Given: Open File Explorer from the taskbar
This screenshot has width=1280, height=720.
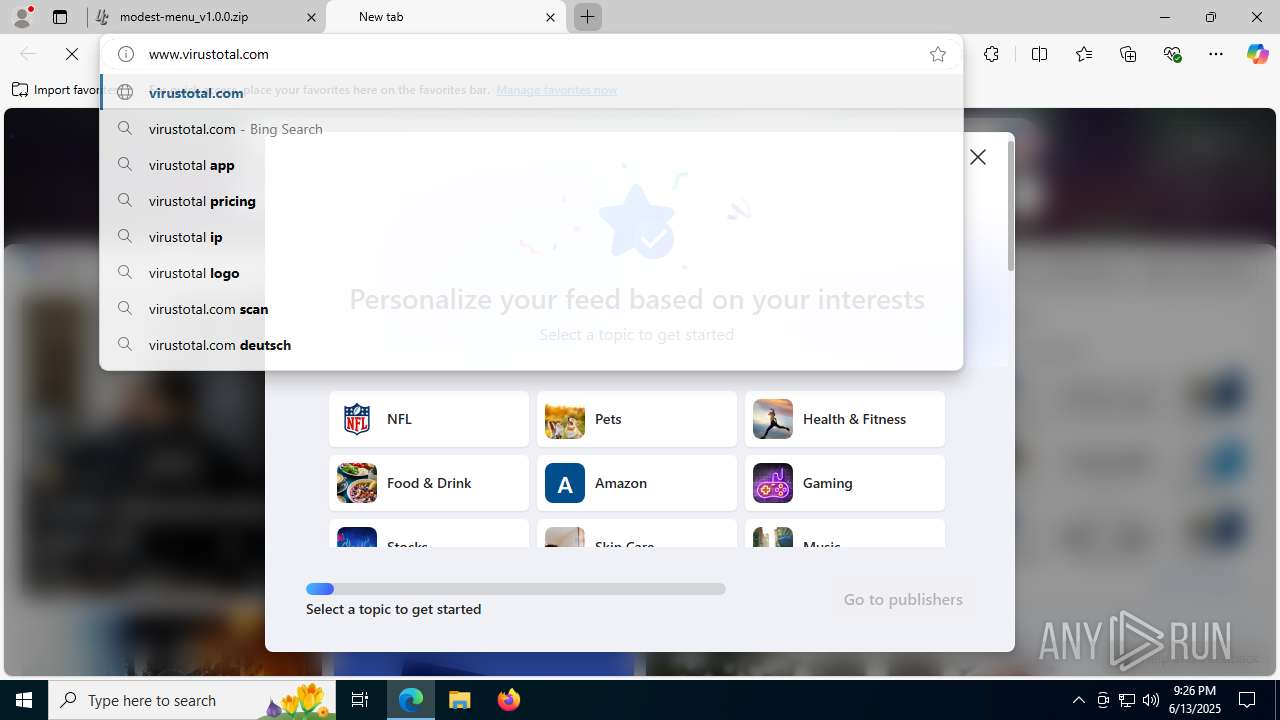Looking at the screenshot, I should tap(459, 700).
